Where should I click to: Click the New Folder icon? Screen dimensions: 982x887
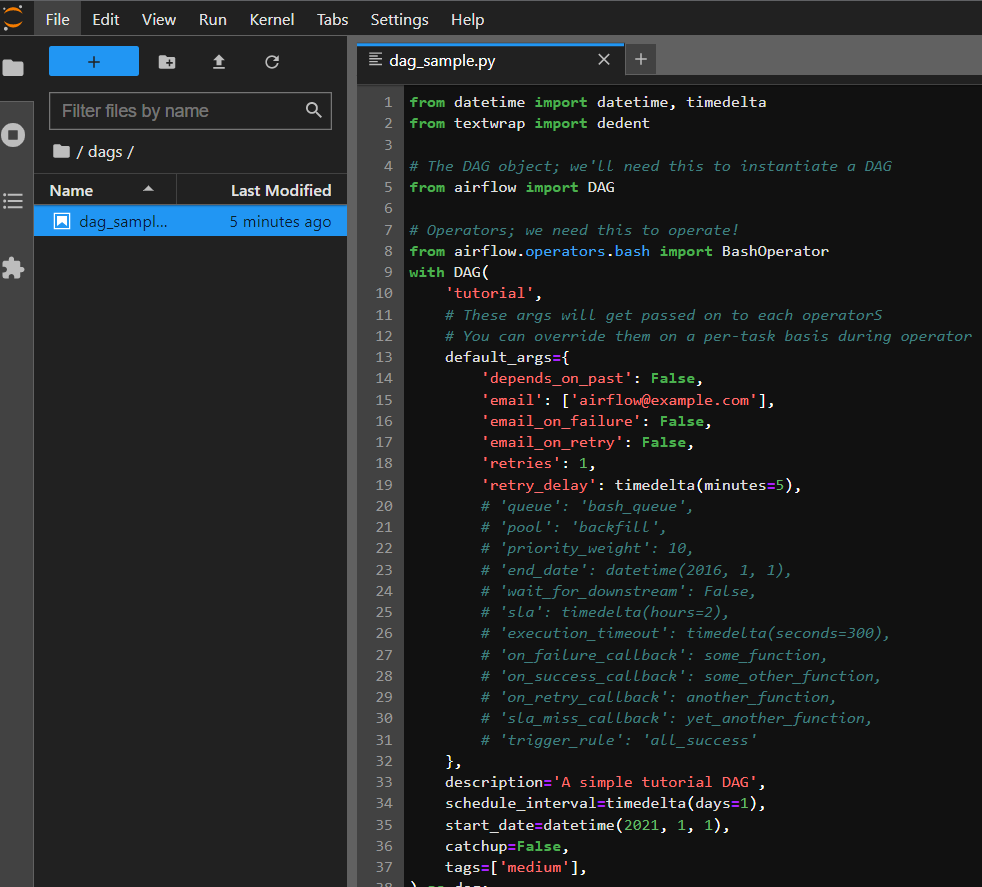[x=167, y=62]
